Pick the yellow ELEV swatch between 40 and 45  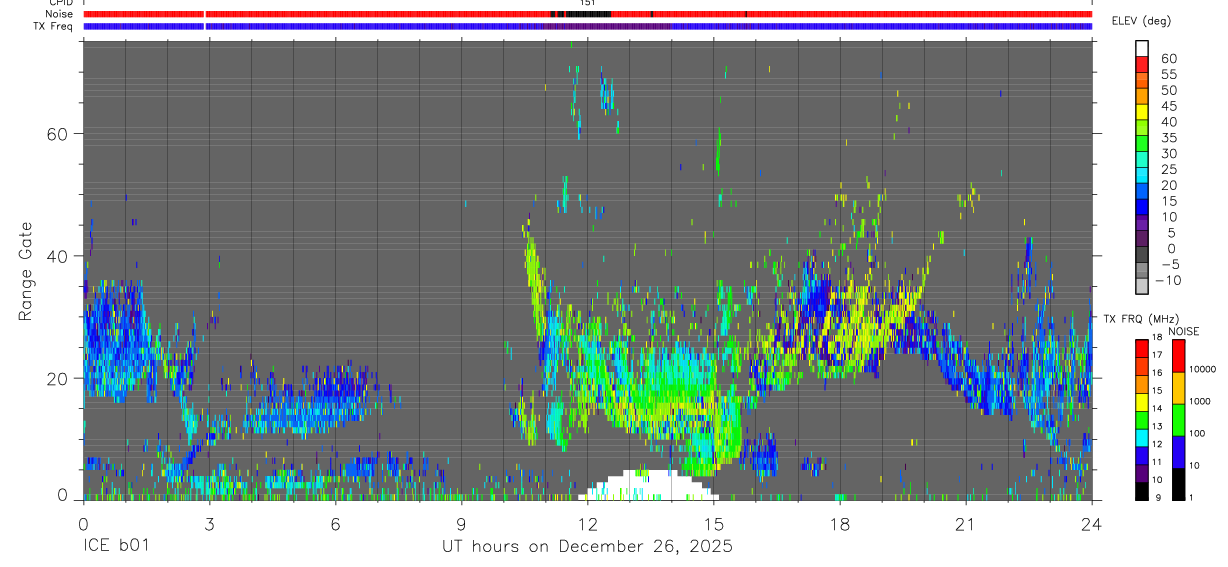click(x=1142, y=113)
